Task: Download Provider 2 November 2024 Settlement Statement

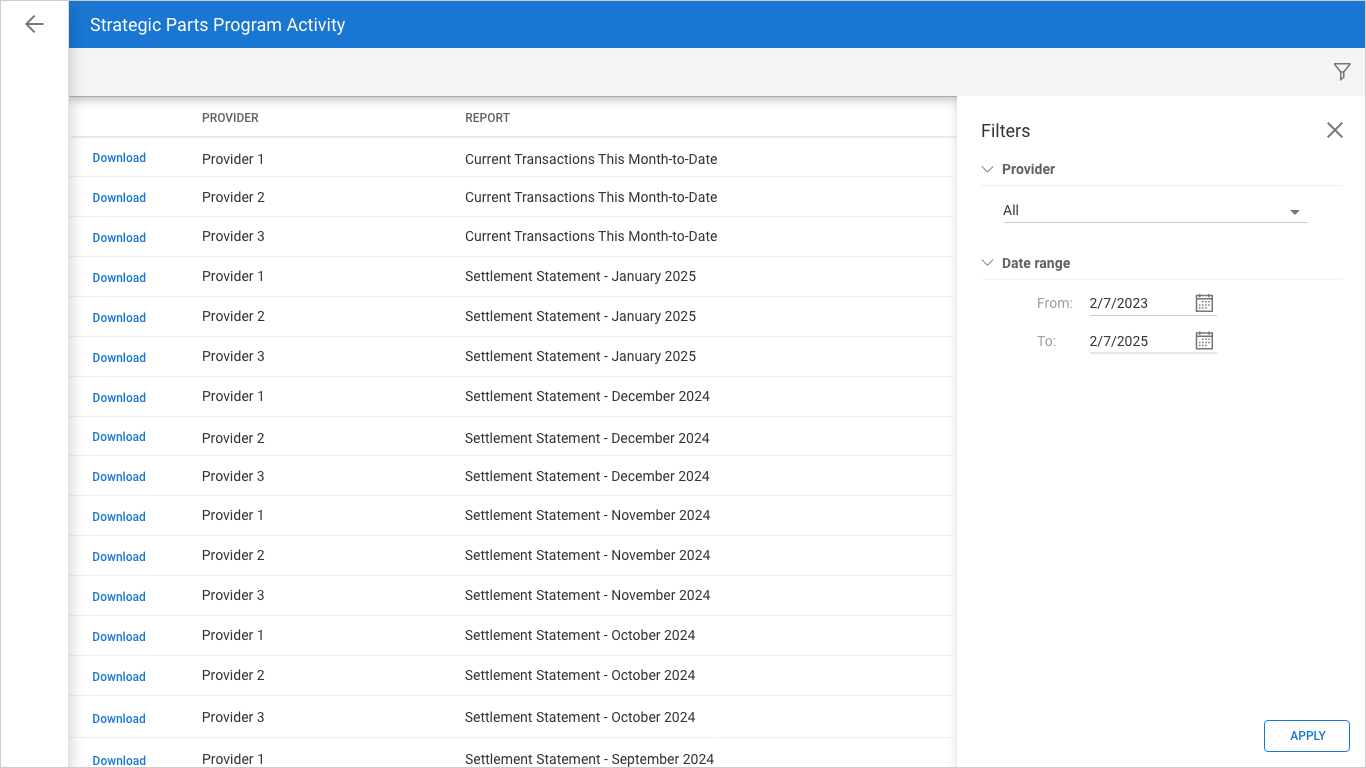Action: (x=119, y=557)
